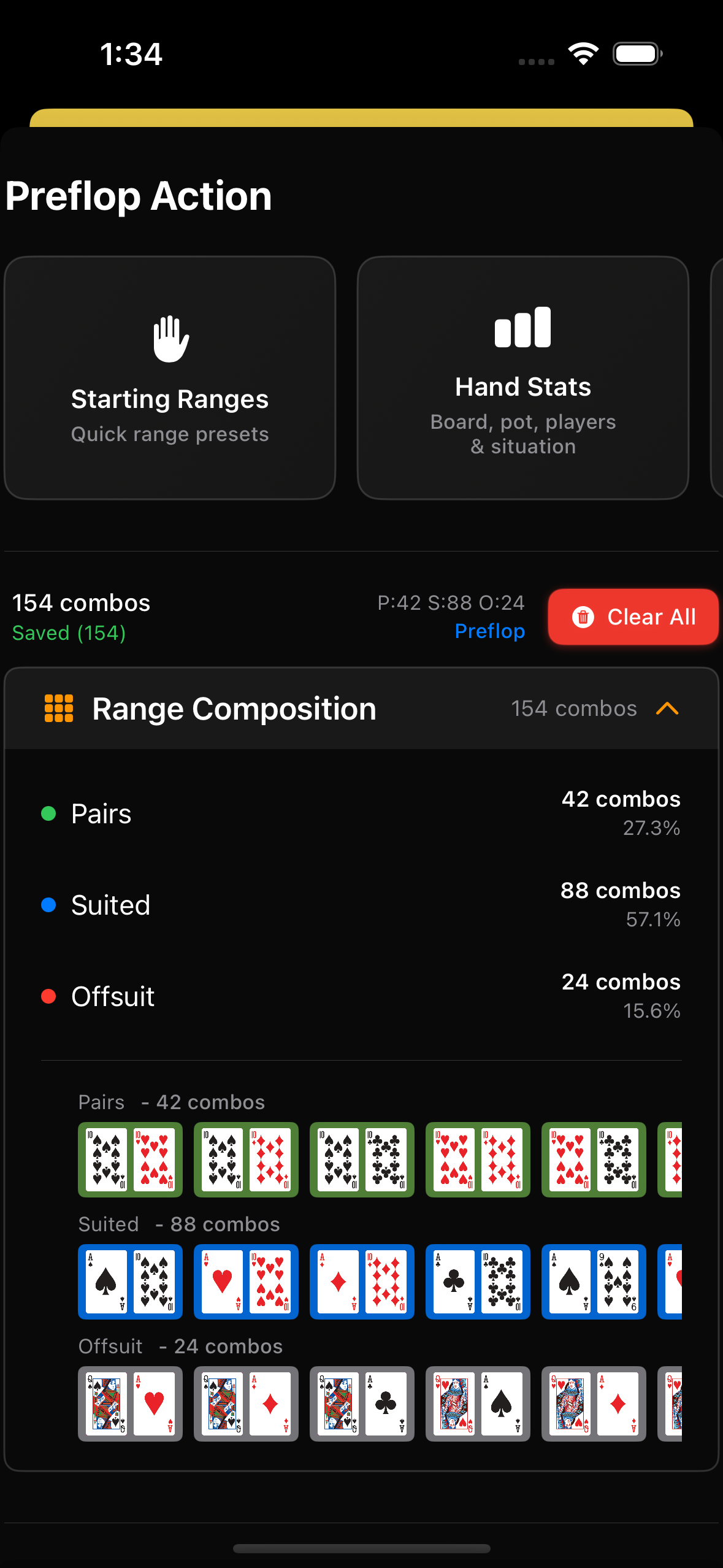Tap the red Offsuit dot indicator
This screenshot has height=1568, width=723.
(48, 996)
